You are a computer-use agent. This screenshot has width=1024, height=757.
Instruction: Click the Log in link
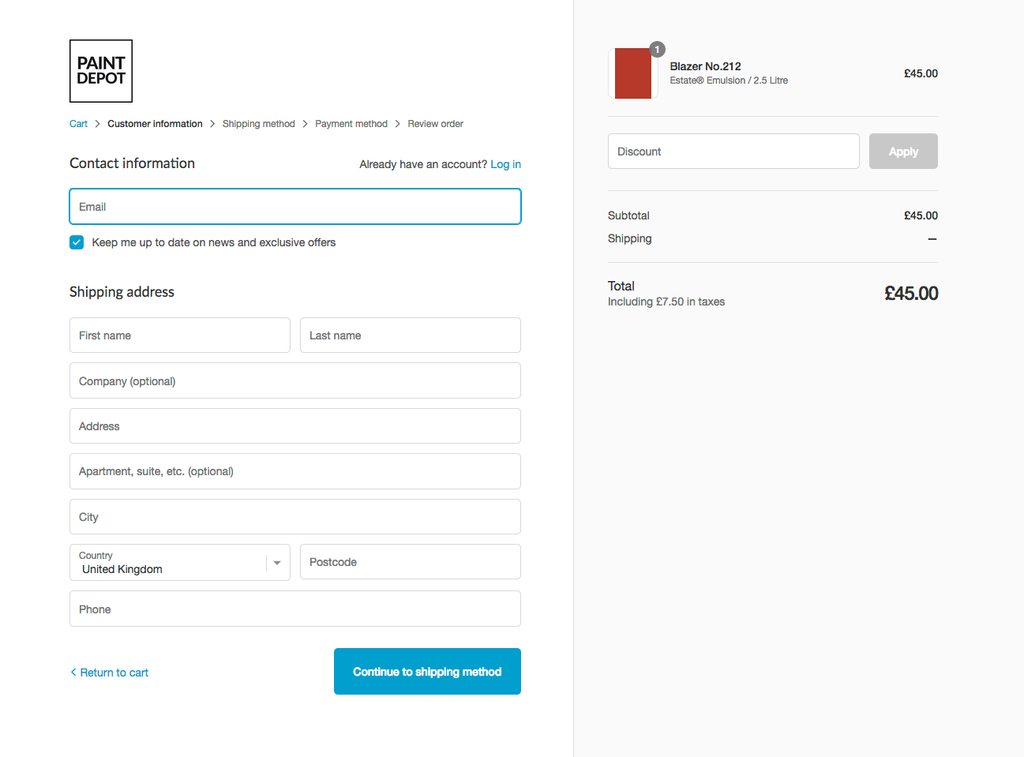505,164
